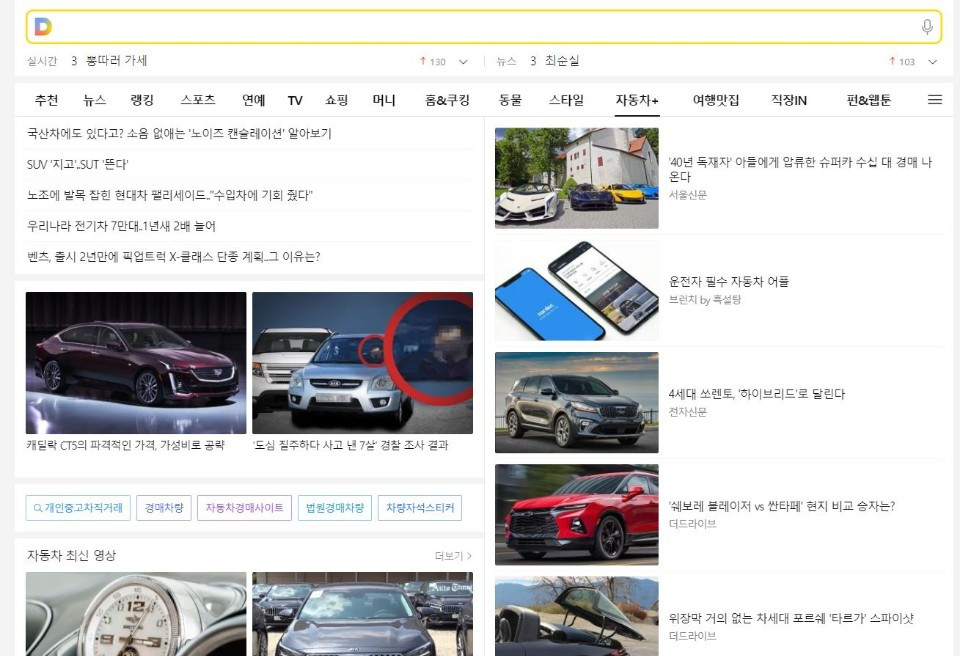This screenshot has height=656, width=960.
Task: Go to the 연예 tab
Action: coord(253,100)
